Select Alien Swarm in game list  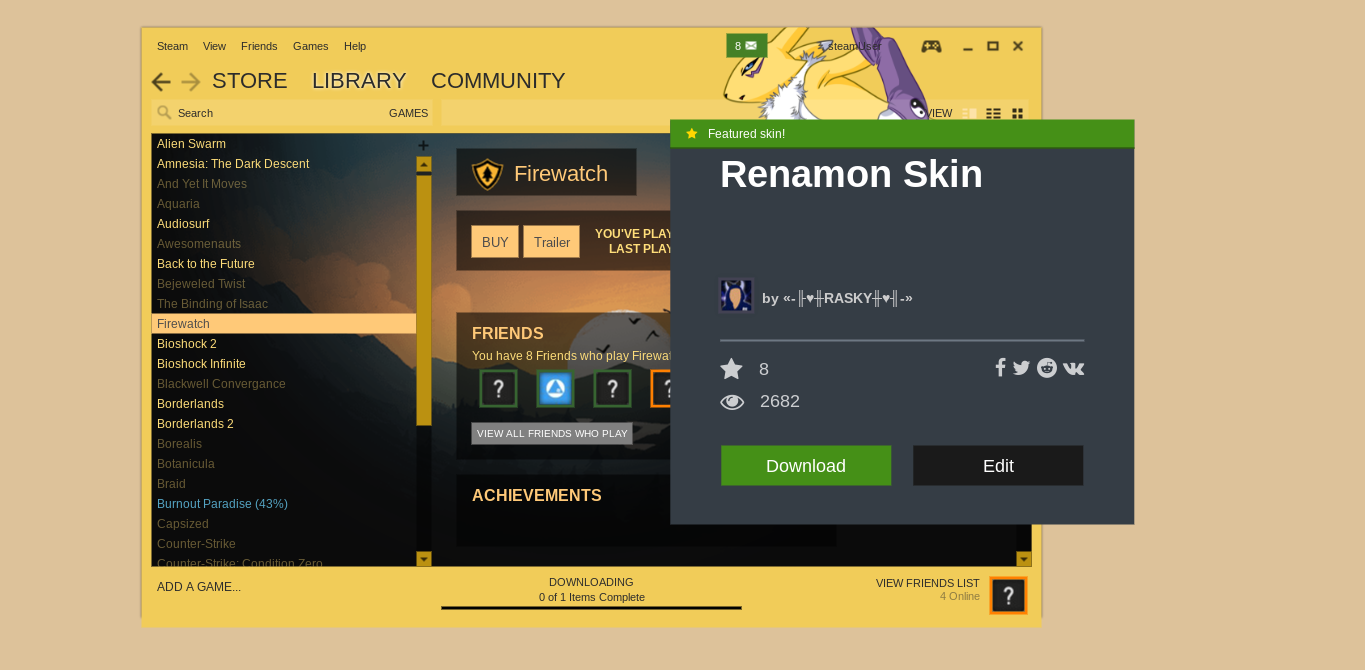[284, 144]
